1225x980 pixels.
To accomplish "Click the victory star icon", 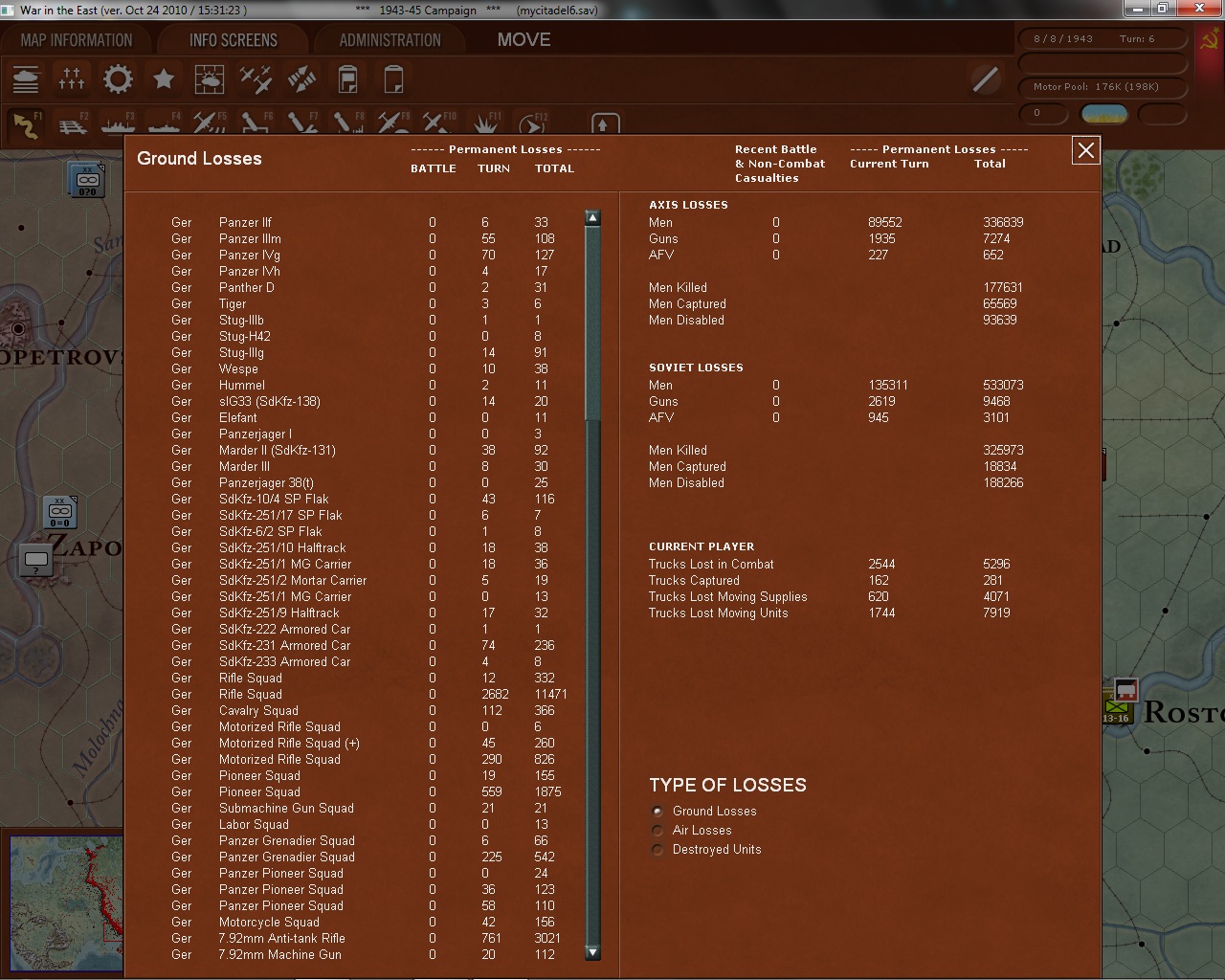I will click(x=164, y=79).
